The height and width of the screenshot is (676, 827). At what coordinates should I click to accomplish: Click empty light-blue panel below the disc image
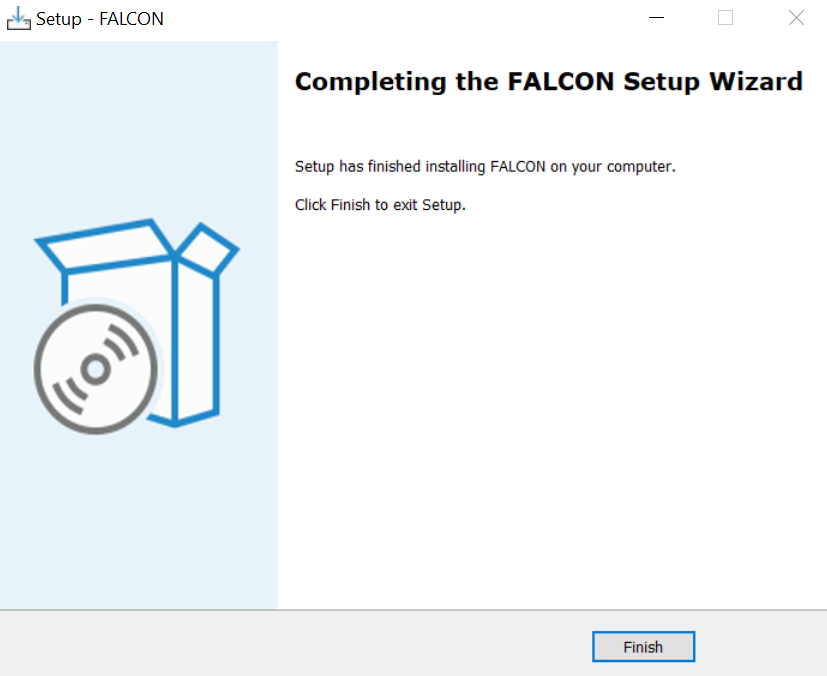tap(139, 522)
